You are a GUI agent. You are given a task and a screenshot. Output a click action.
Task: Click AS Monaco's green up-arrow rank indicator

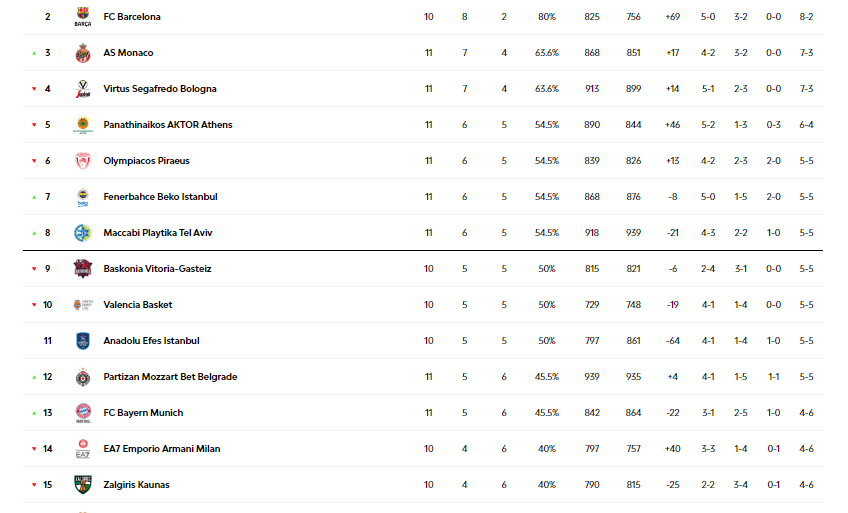[34, 53]
